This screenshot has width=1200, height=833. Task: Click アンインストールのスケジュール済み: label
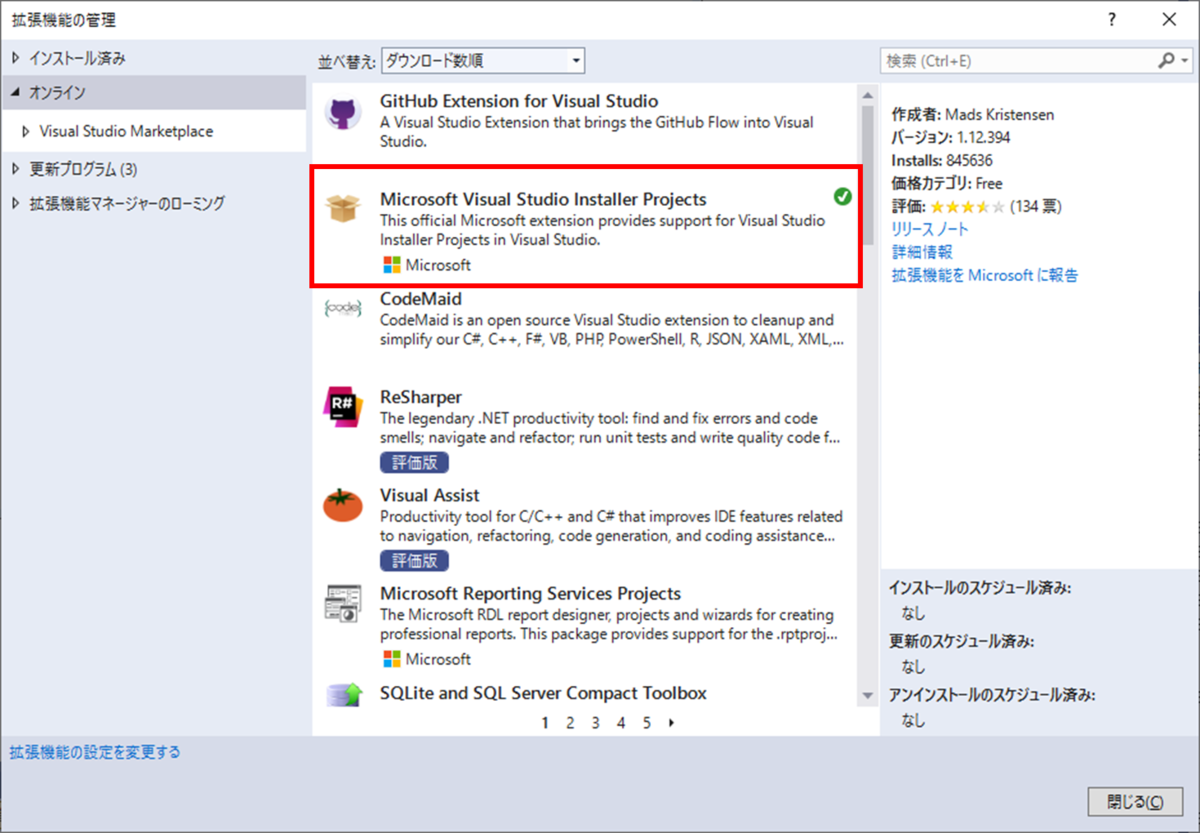[992, 694]
